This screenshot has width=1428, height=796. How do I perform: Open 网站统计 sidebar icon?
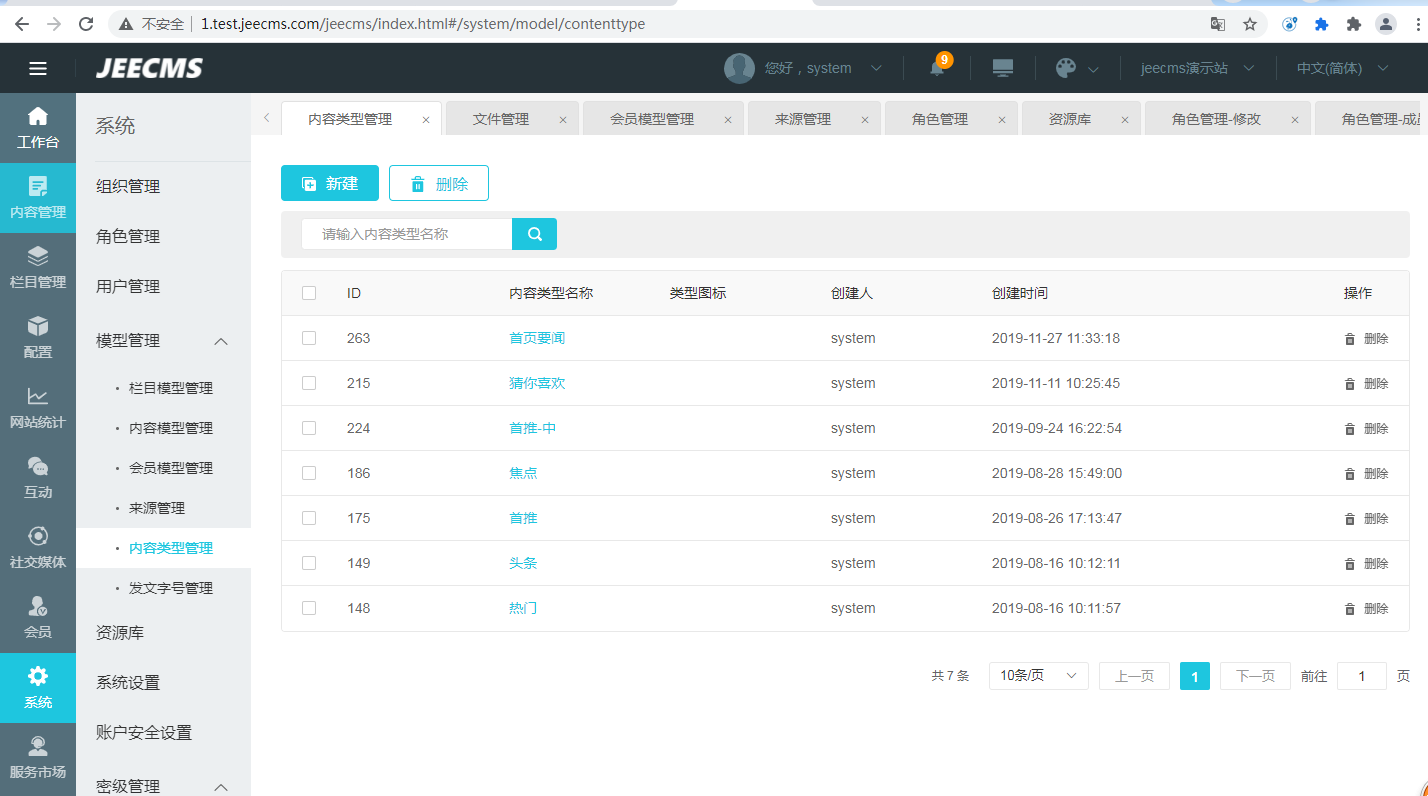tap(38, 408)
